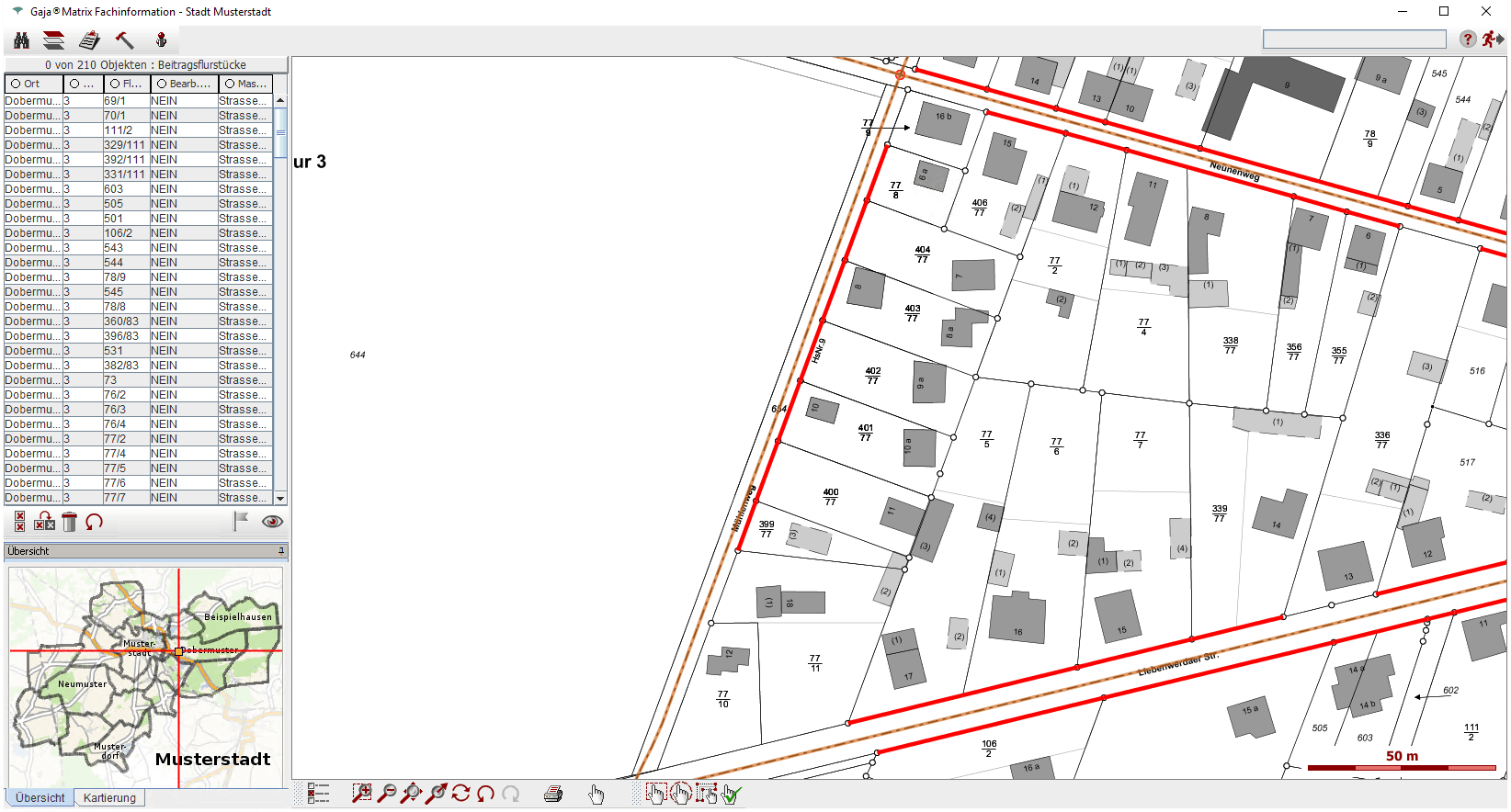The height and width of the screenshot is (812, 1511).
Task: Open the legend list icon in the map toolbar
Action: coord(318,794)
